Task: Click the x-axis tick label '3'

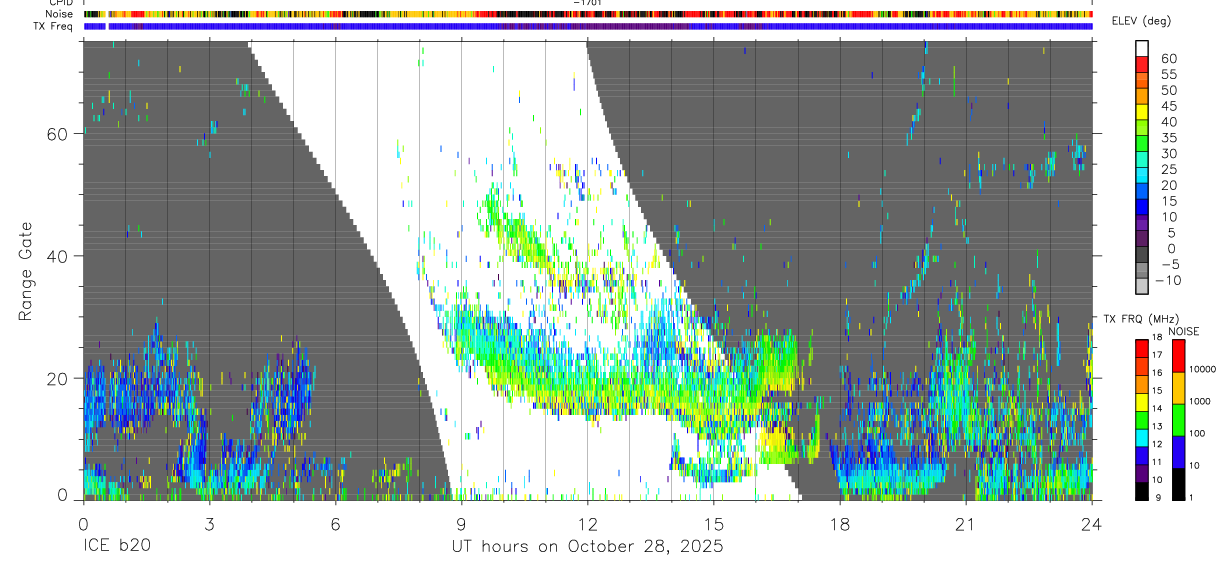Action: (x=209, y=523)
